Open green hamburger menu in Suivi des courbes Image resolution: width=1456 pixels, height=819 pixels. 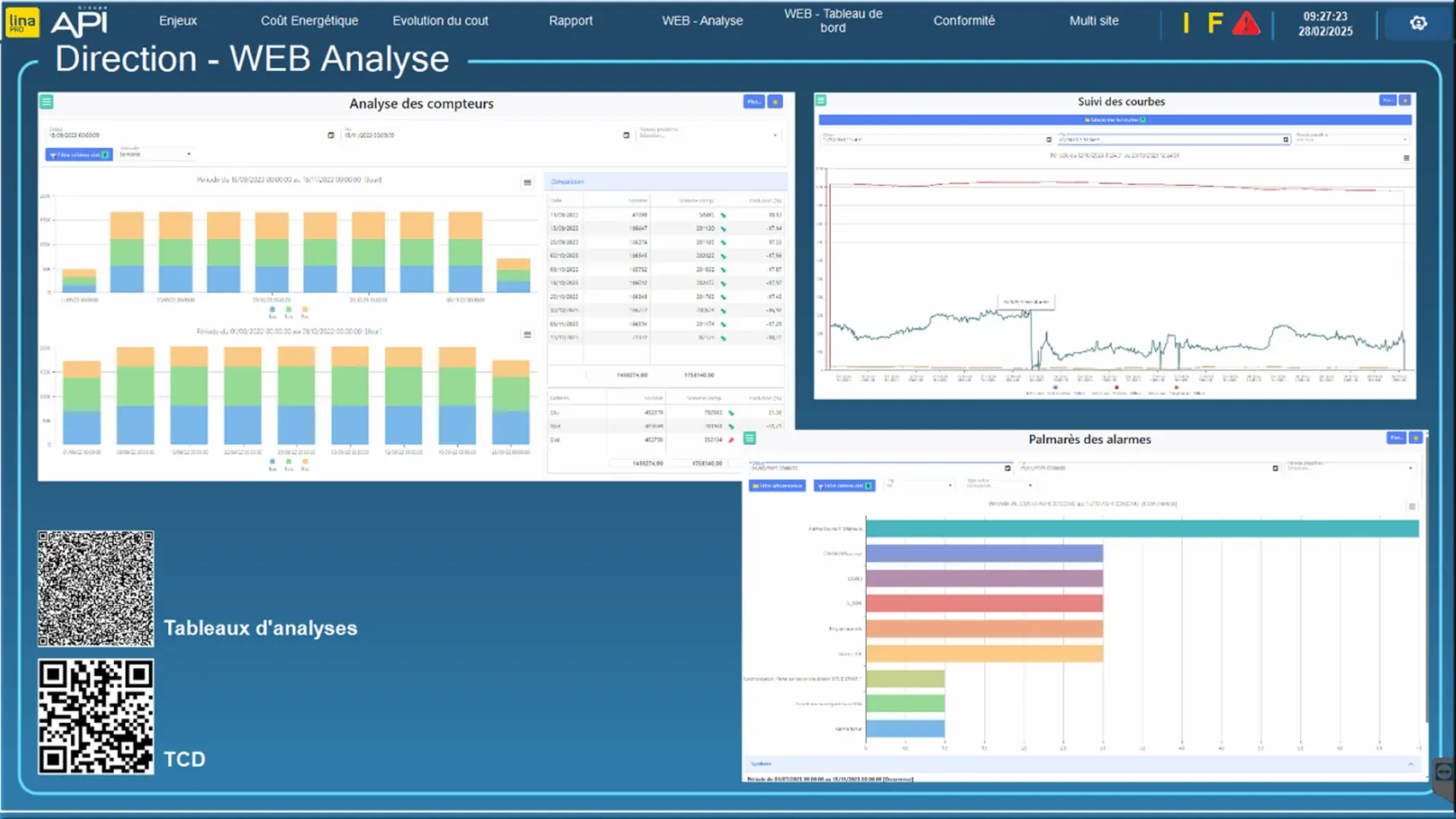tap(821, 100)
